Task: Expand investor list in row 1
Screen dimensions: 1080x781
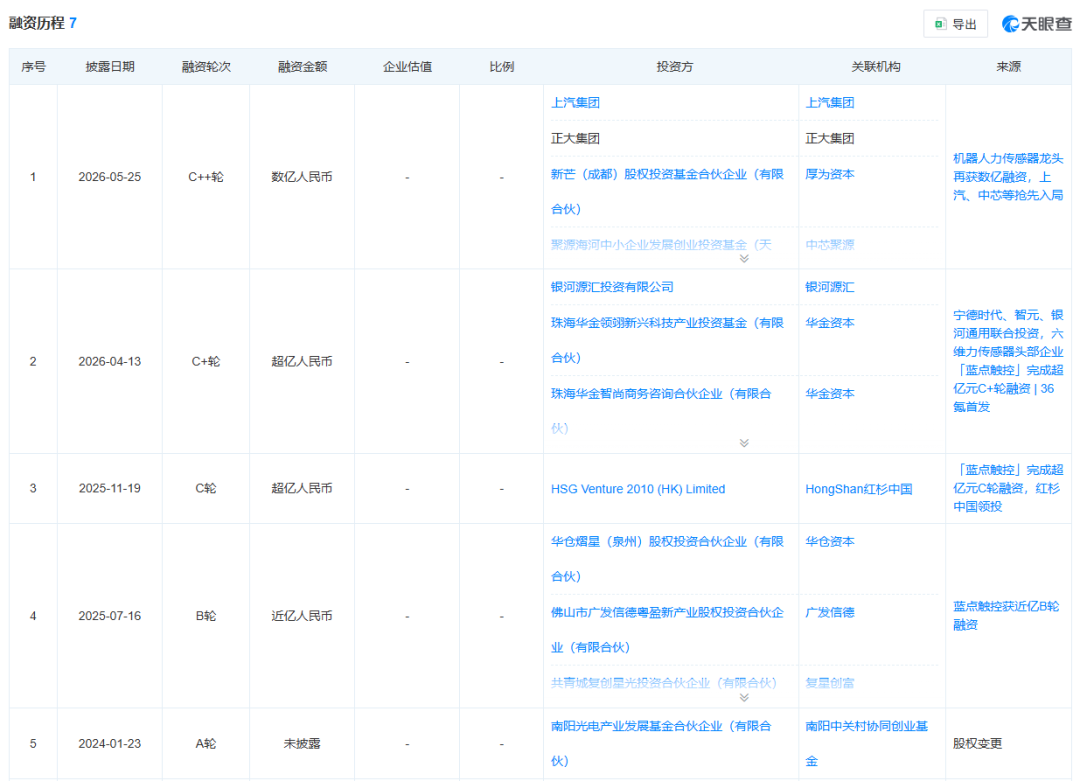Action: pyautogui.click(x=744, y=259)
